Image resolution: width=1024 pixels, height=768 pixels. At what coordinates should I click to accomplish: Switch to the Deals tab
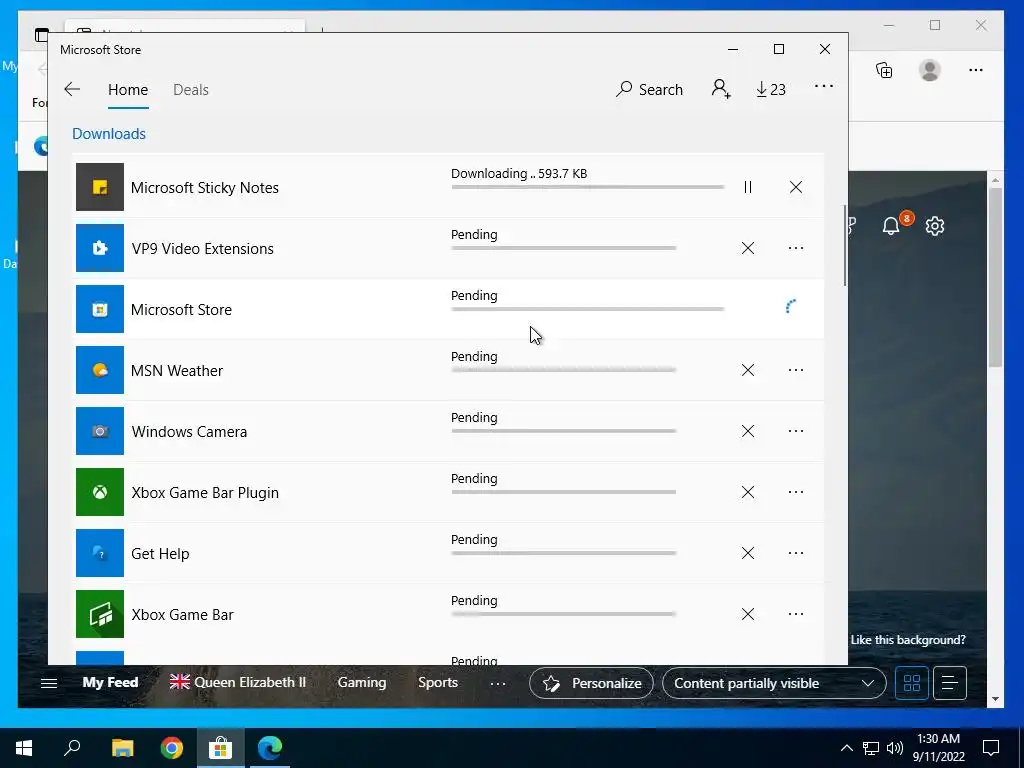coord(191,89)
